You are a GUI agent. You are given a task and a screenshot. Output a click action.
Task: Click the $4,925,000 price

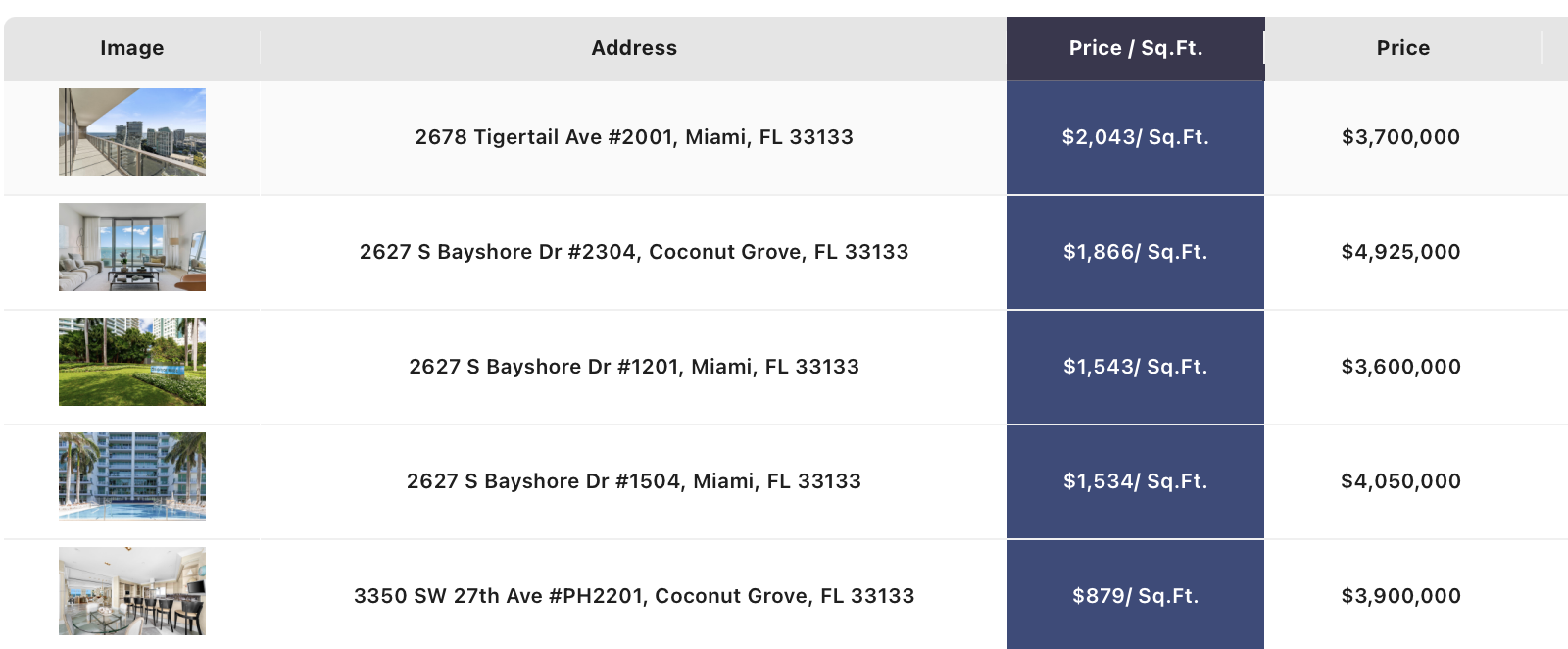point(1401,252)
